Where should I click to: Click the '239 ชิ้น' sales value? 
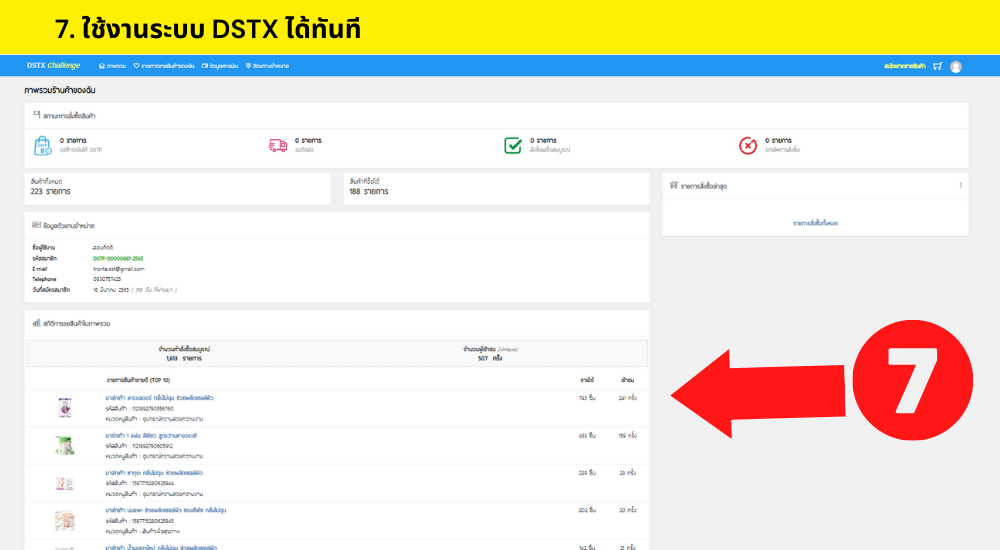point(587,473)
